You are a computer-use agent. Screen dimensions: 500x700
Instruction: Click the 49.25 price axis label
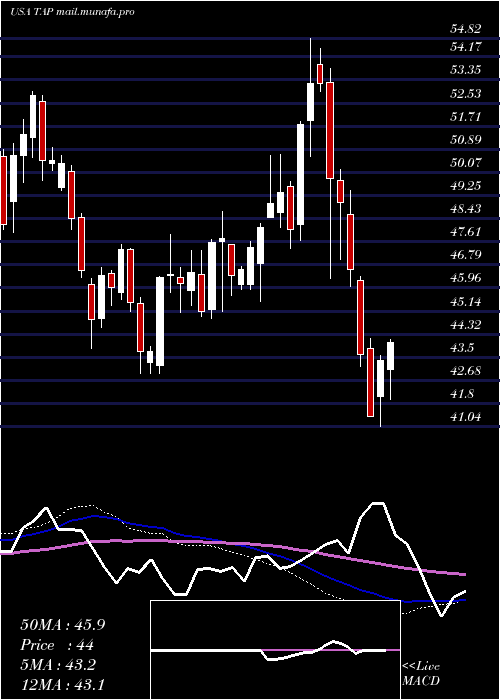pyautogui.click(x=466, y=186)
